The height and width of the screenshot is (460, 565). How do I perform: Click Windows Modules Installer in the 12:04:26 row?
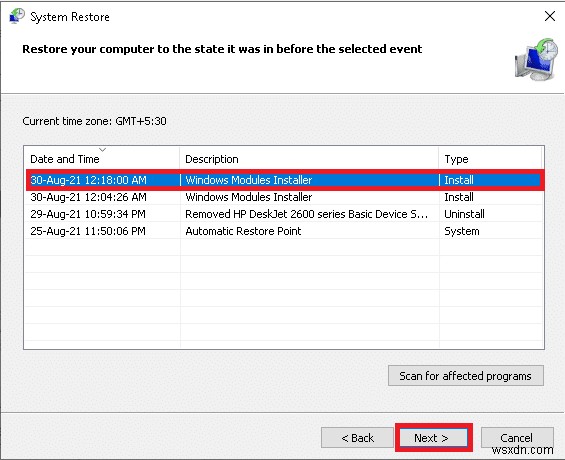249,197
